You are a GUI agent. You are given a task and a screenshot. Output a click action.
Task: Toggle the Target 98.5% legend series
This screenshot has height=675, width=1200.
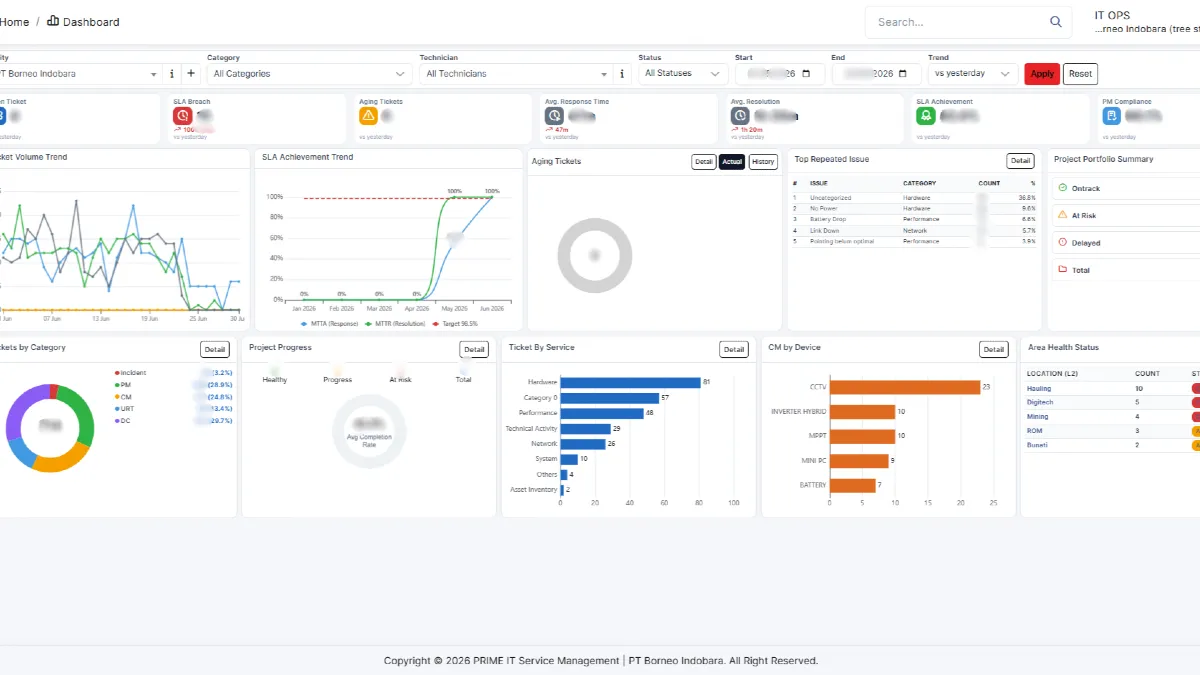coord(454,324)
